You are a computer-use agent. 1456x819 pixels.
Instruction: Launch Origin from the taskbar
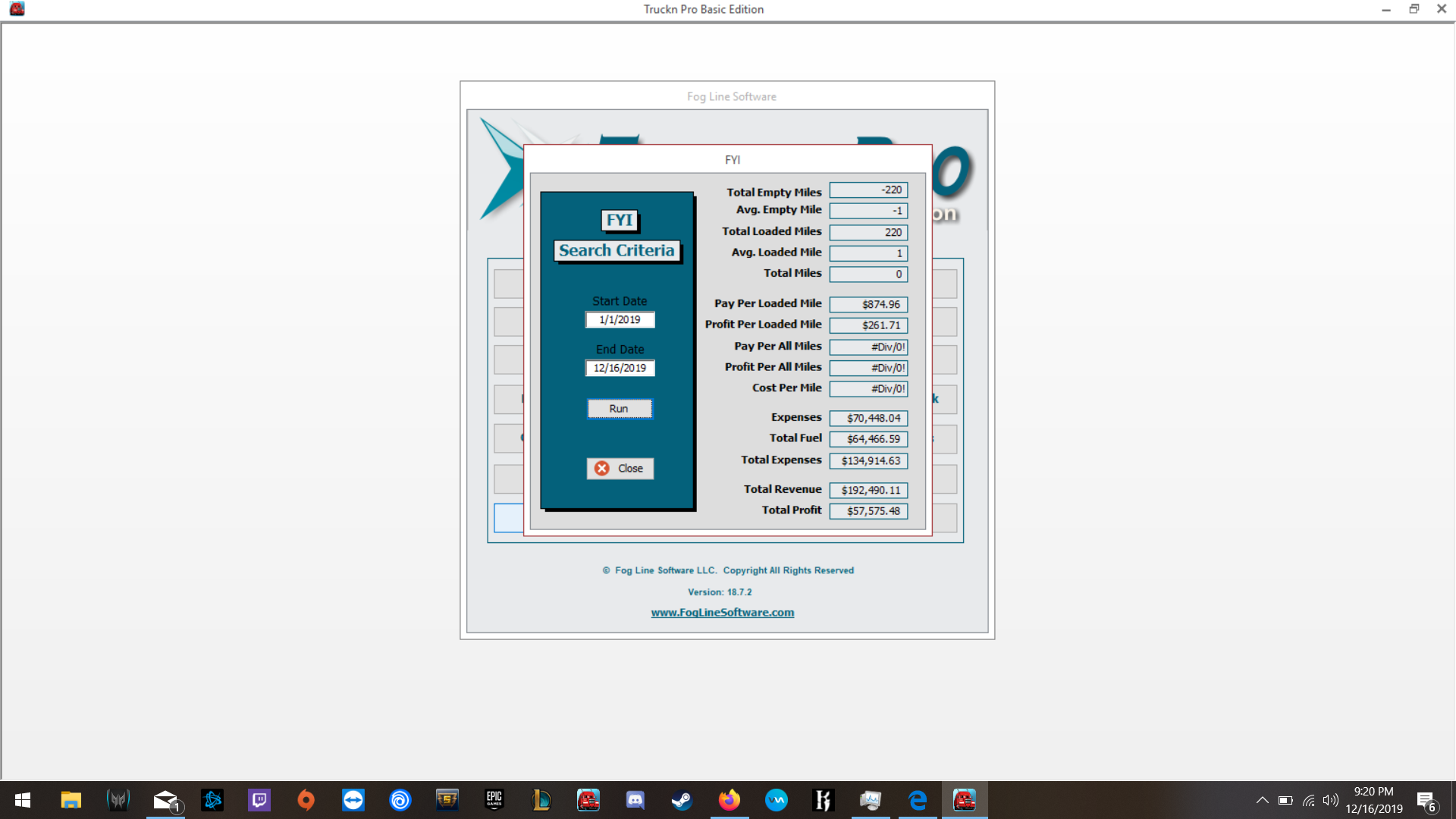[306, 800]
